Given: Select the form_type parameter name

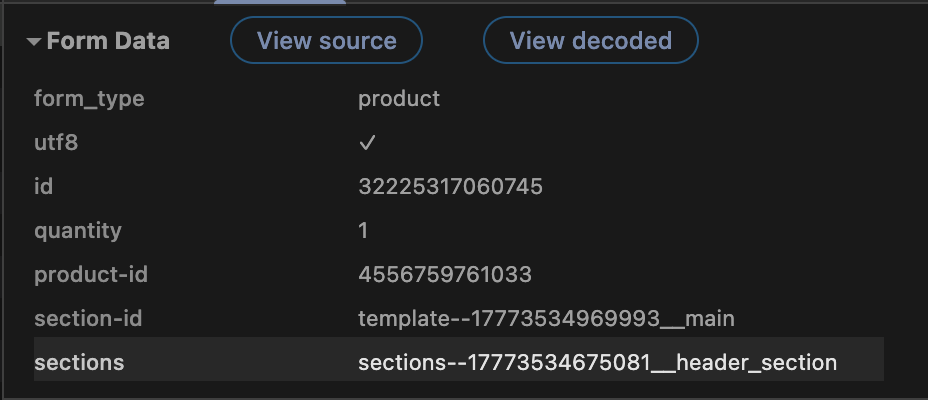Looking at the screenshot, I should [89, 99].
